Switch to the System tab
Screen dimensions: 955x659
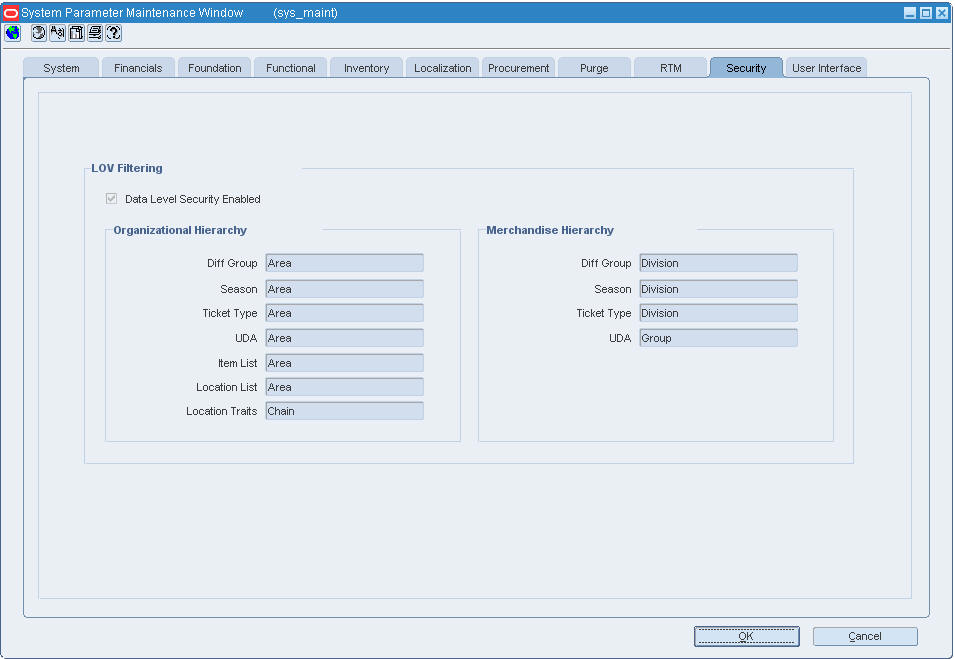tap(61, 68)
